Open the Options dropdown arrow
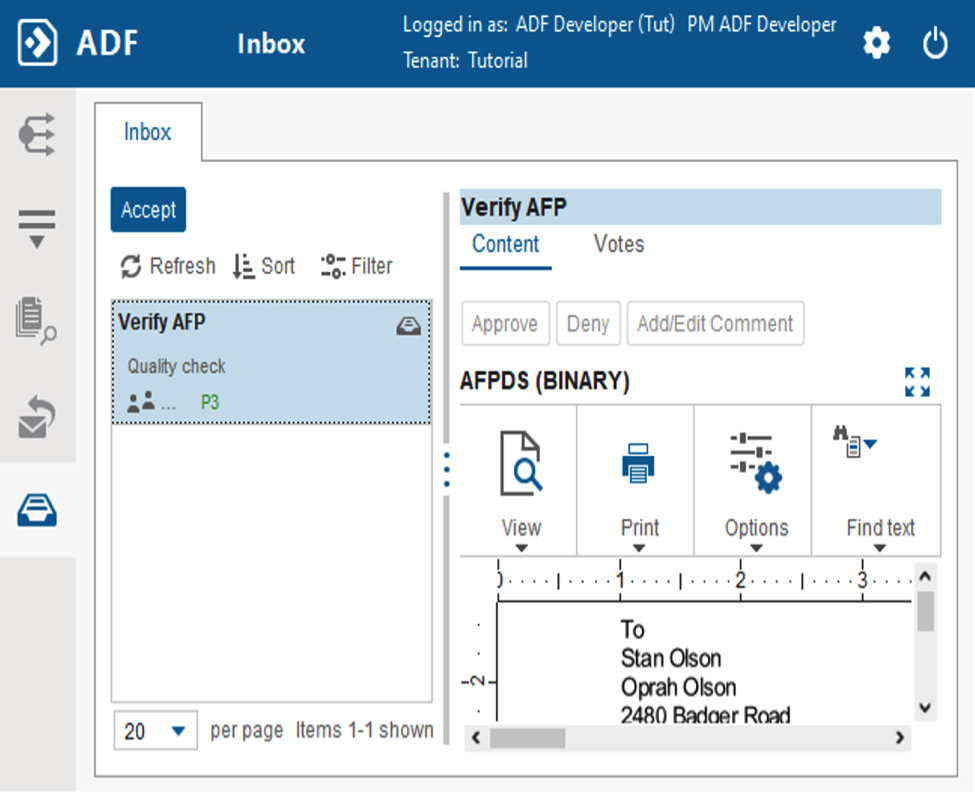This screenshot has width=975, height=797. (756, 548)
